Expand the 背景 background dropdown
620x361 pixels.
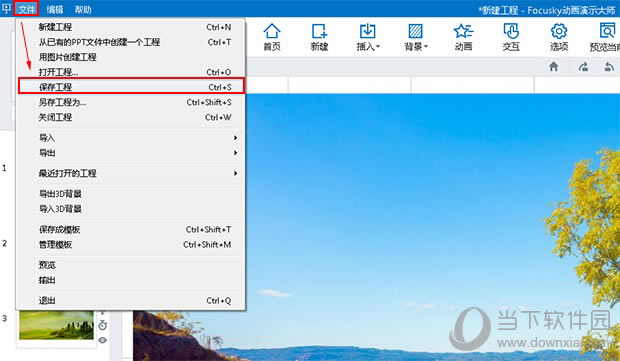[416, 37]
